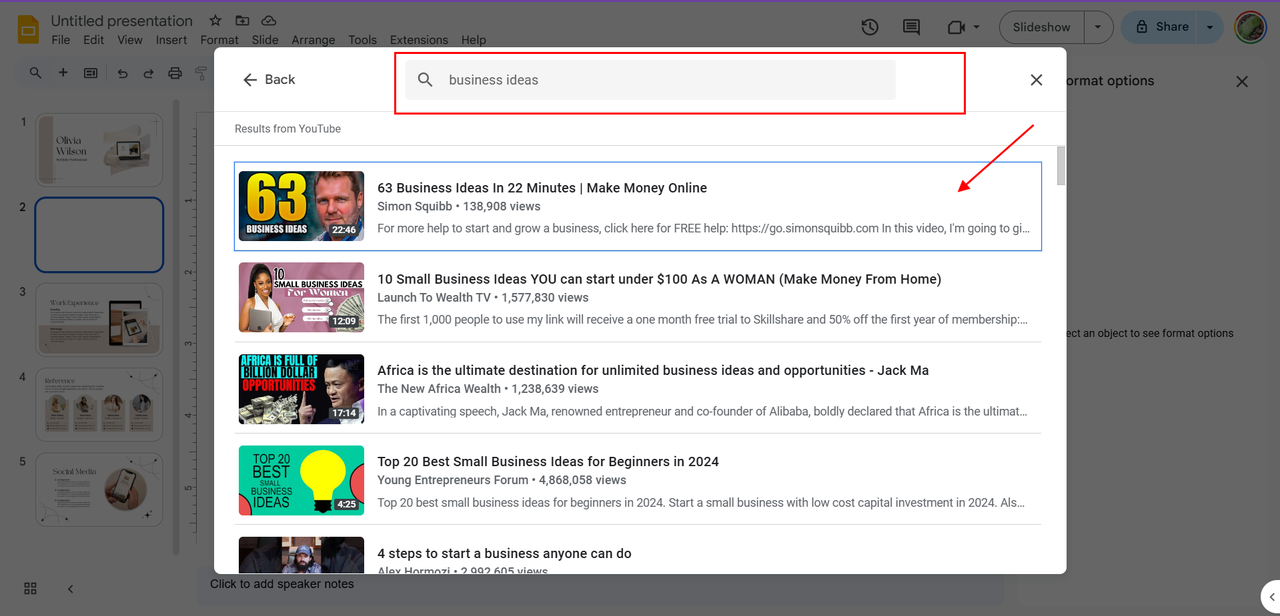Click the Share button
Viewport: 1280px width, 616px height.
click(x=1160, y=27)
